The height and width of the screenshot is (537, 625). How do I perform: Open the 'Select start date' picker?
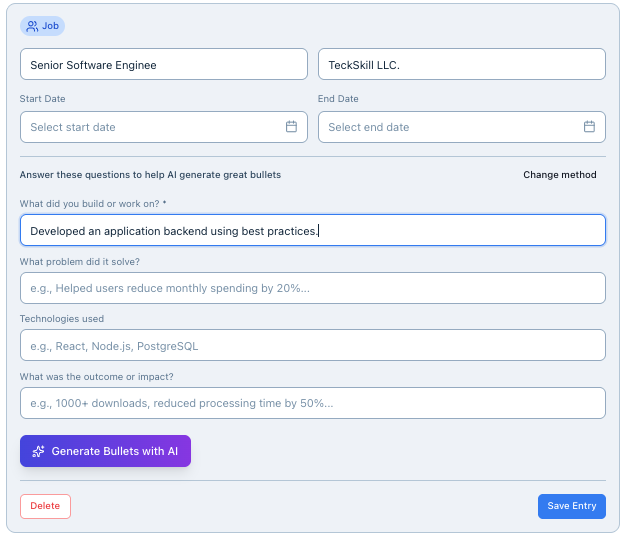150,127
